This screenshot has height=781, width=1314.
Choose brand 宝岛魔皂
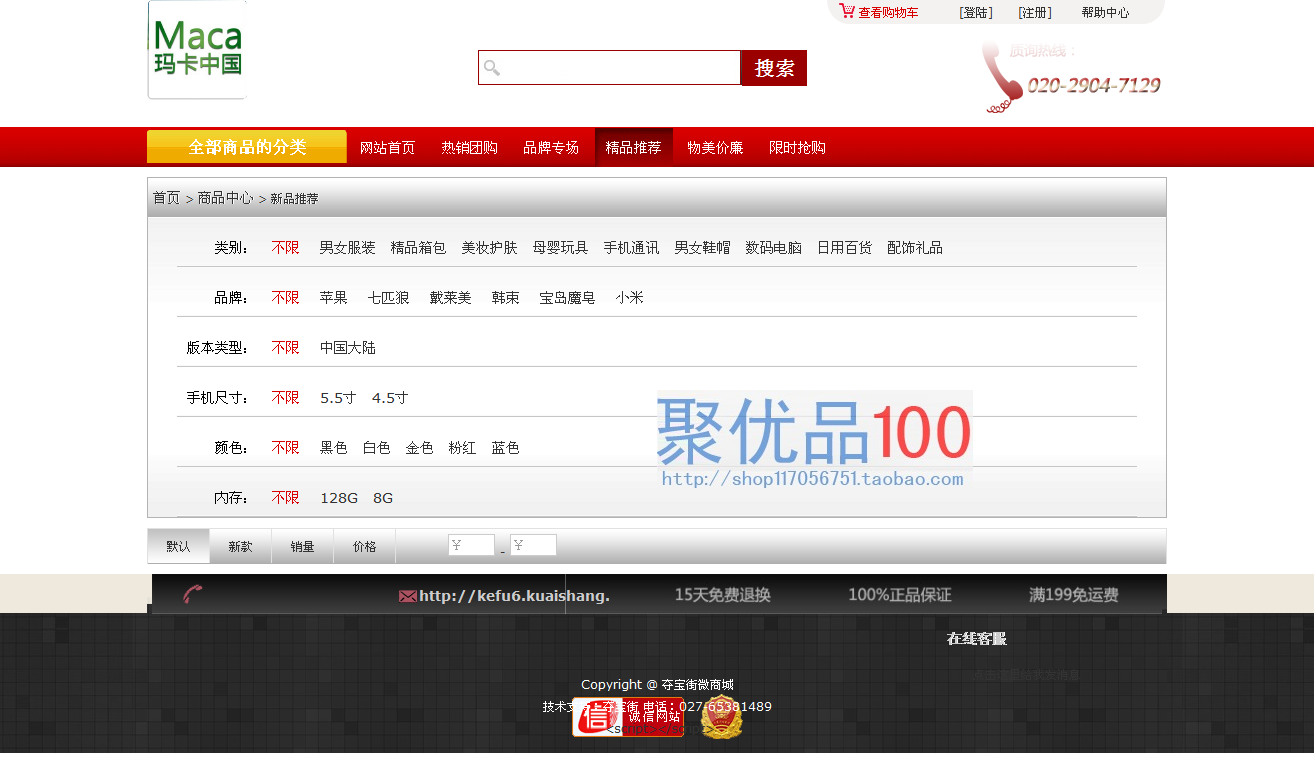567,297
